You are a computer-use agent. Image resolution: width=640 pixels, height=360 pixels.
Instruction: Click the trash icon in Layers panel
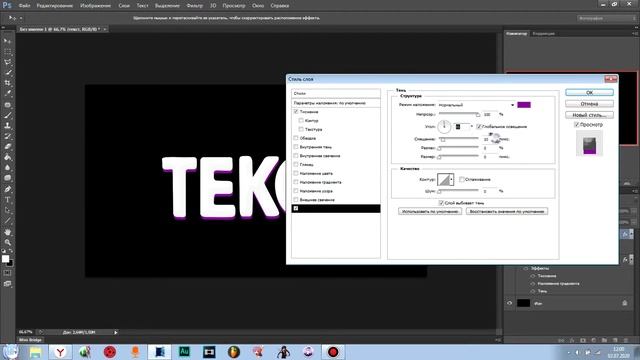point(626,340)
